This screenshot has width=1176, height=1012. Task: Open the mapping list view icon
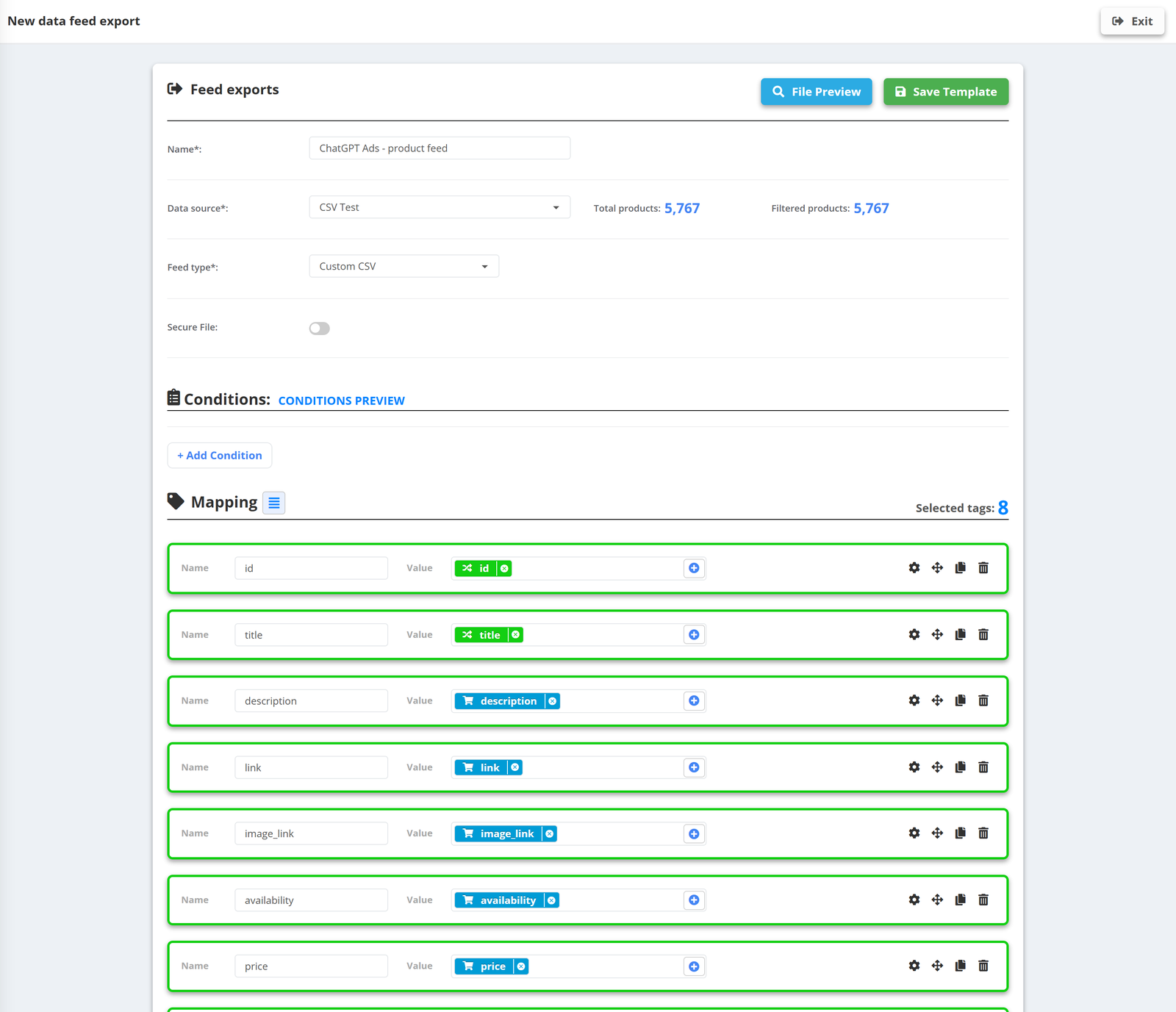pos(274,503)
